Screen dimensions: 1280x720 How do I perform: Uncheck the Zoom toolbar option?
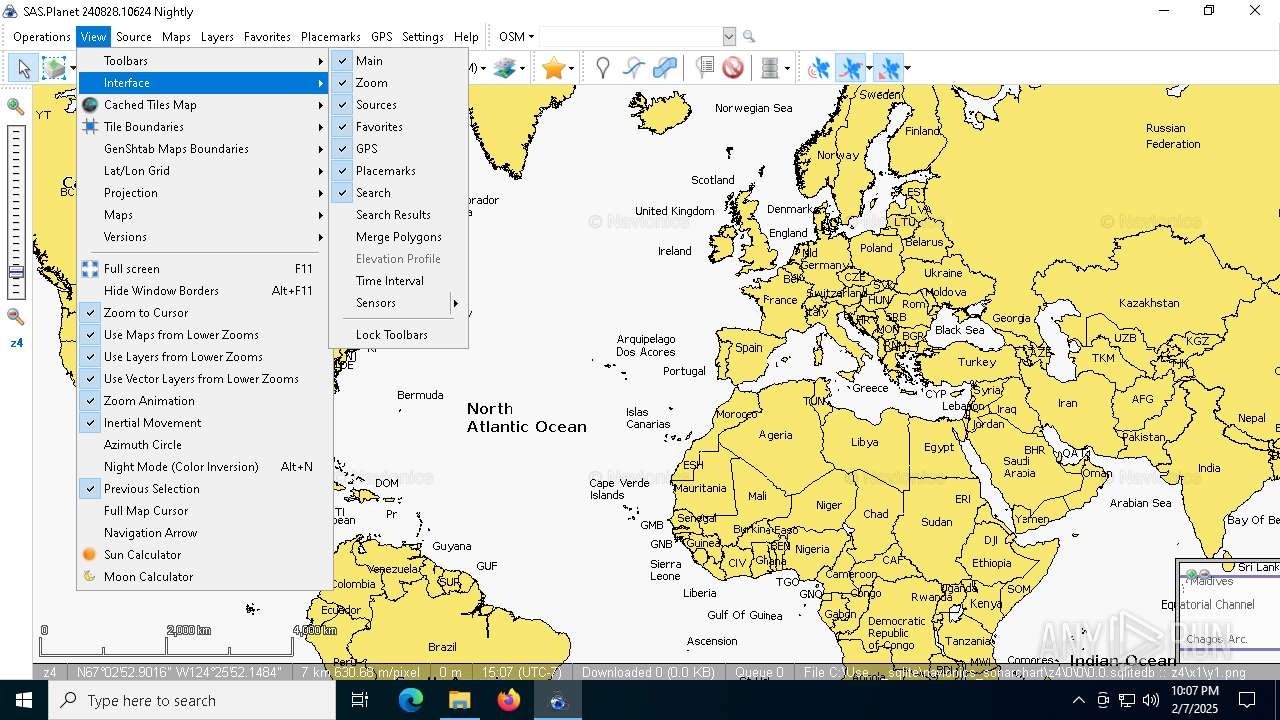pos(398,83)
